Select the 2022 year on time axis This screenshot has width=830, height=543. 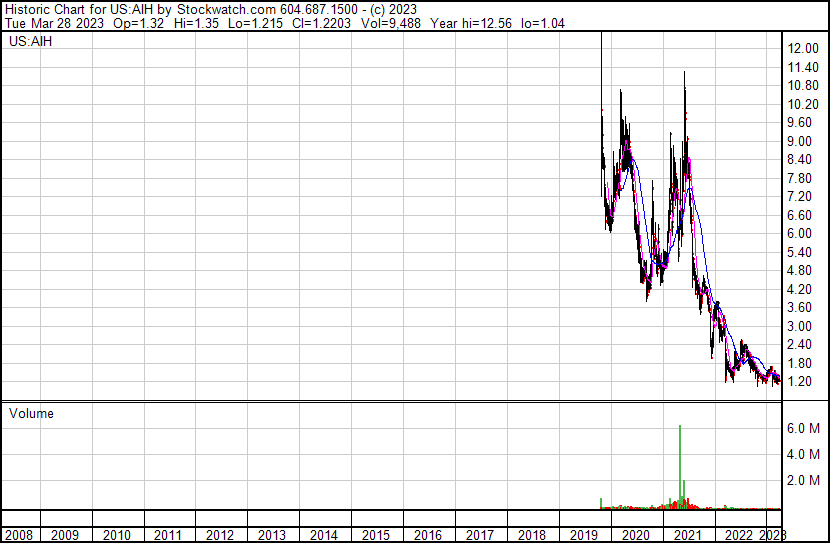point(739,535)
